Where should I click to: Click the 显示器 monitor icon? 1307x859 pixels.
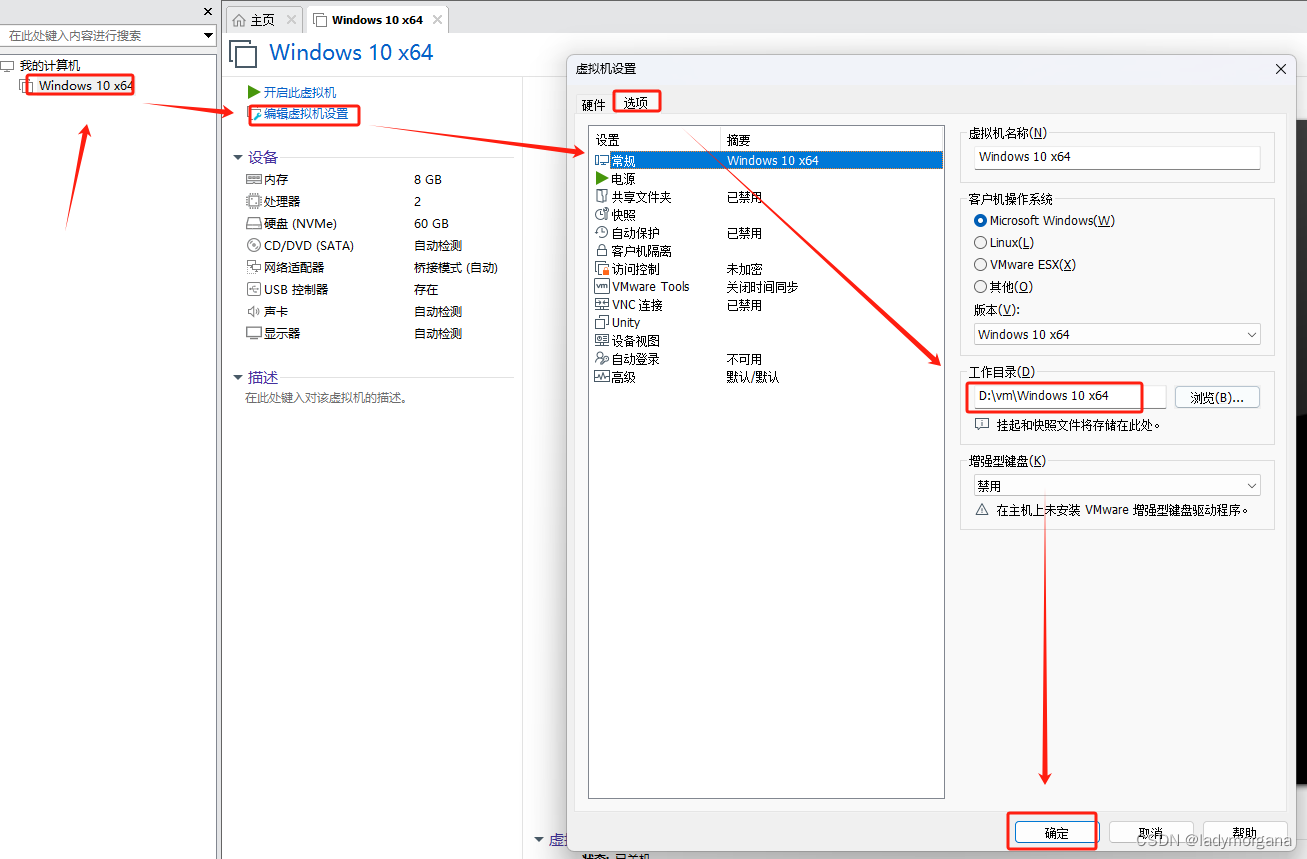(x=253, y=333)
